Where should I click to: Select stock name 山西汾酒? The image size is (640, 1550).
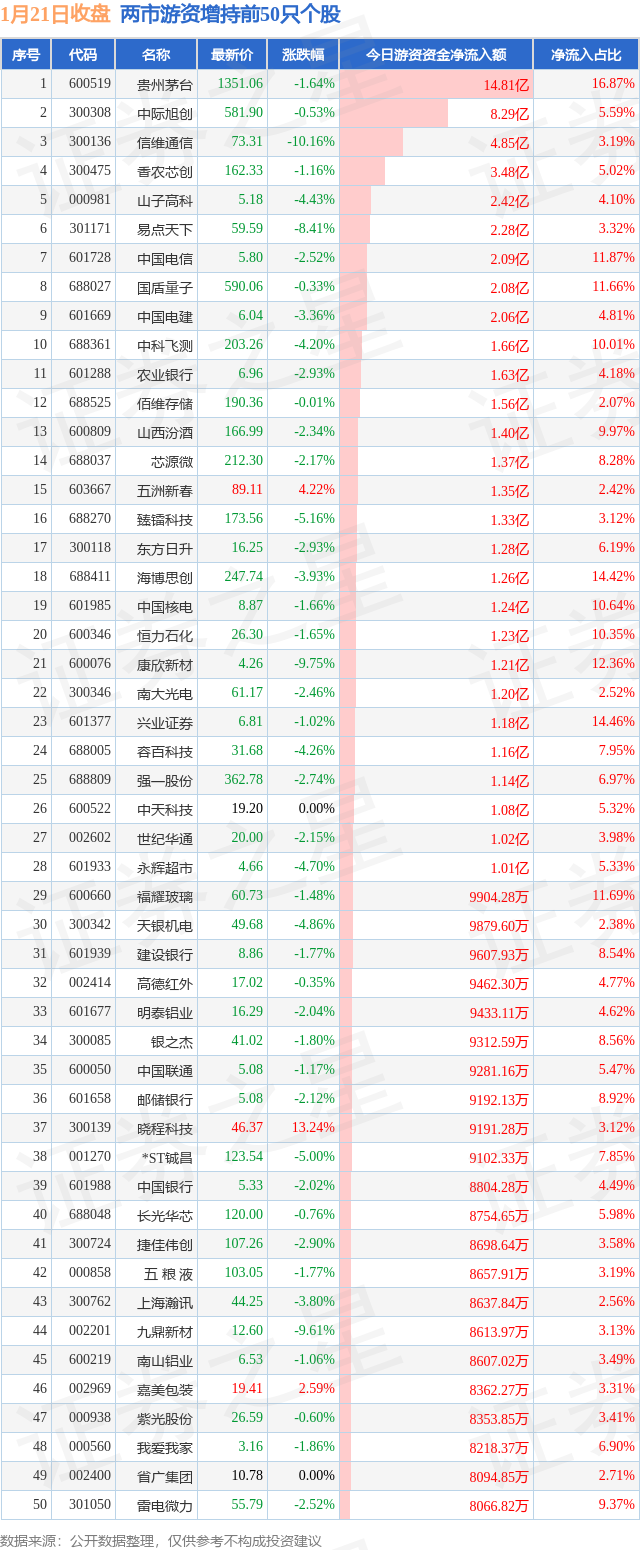(x=165, y=432)
